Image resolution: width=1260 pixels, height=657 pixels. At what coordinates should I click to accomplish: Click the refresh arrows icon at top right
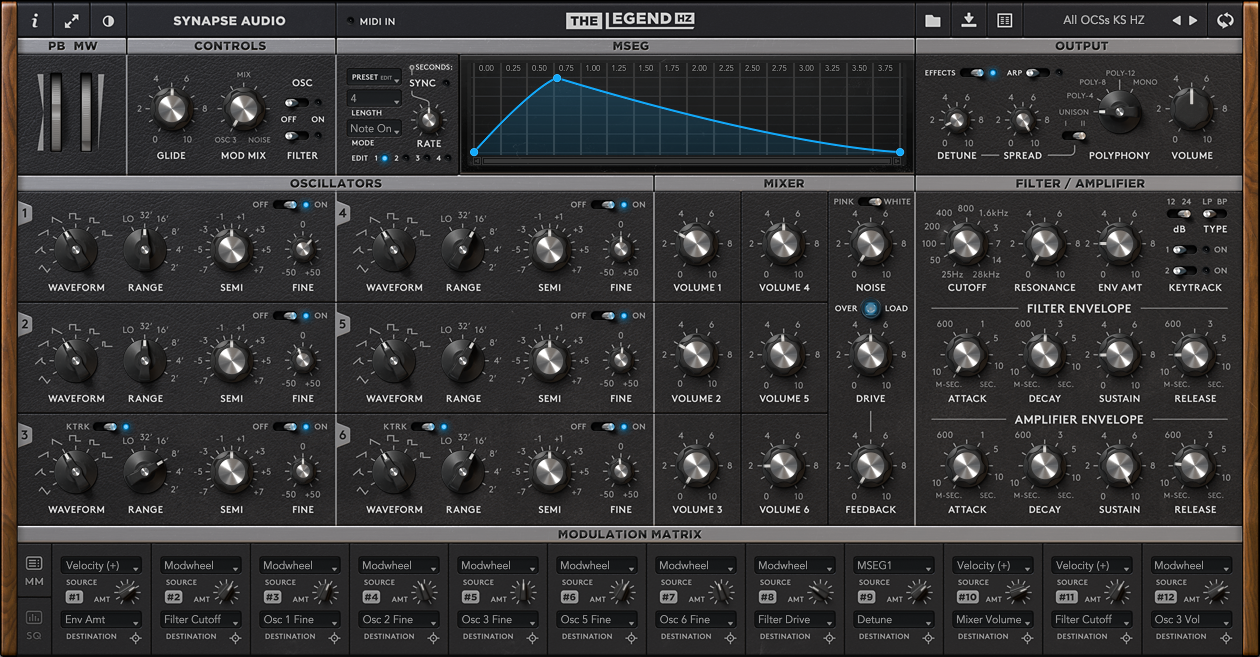click(1225, 20)
